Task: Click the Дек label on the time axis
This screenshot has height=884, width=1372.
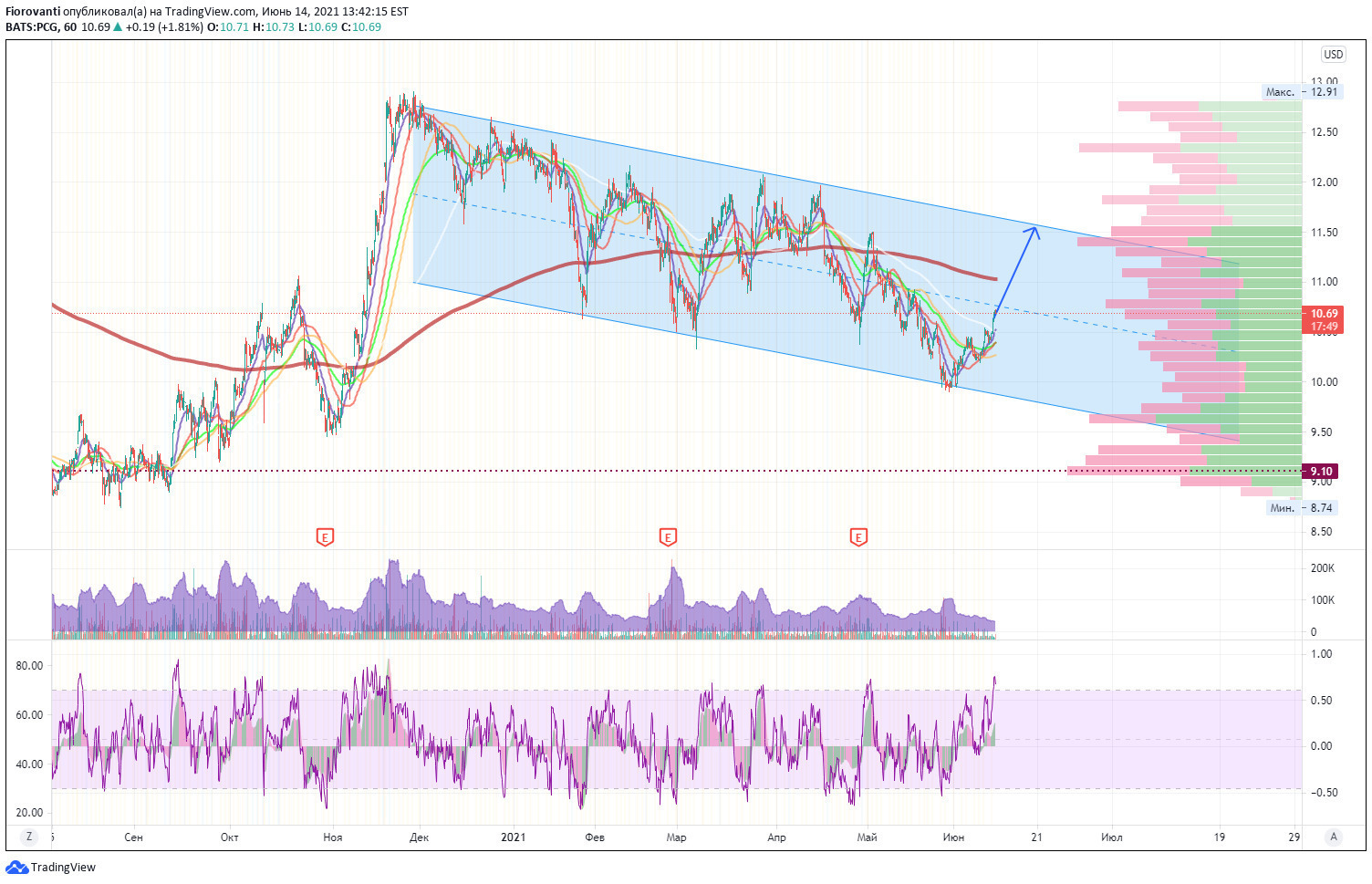Action: point(419,837)
